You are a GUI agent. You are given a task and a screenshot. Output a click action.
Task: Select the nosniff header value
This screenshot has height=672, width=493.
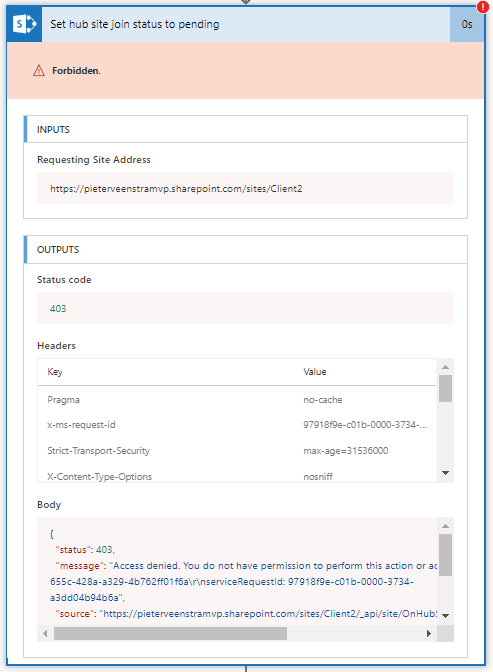click(318, 477)
